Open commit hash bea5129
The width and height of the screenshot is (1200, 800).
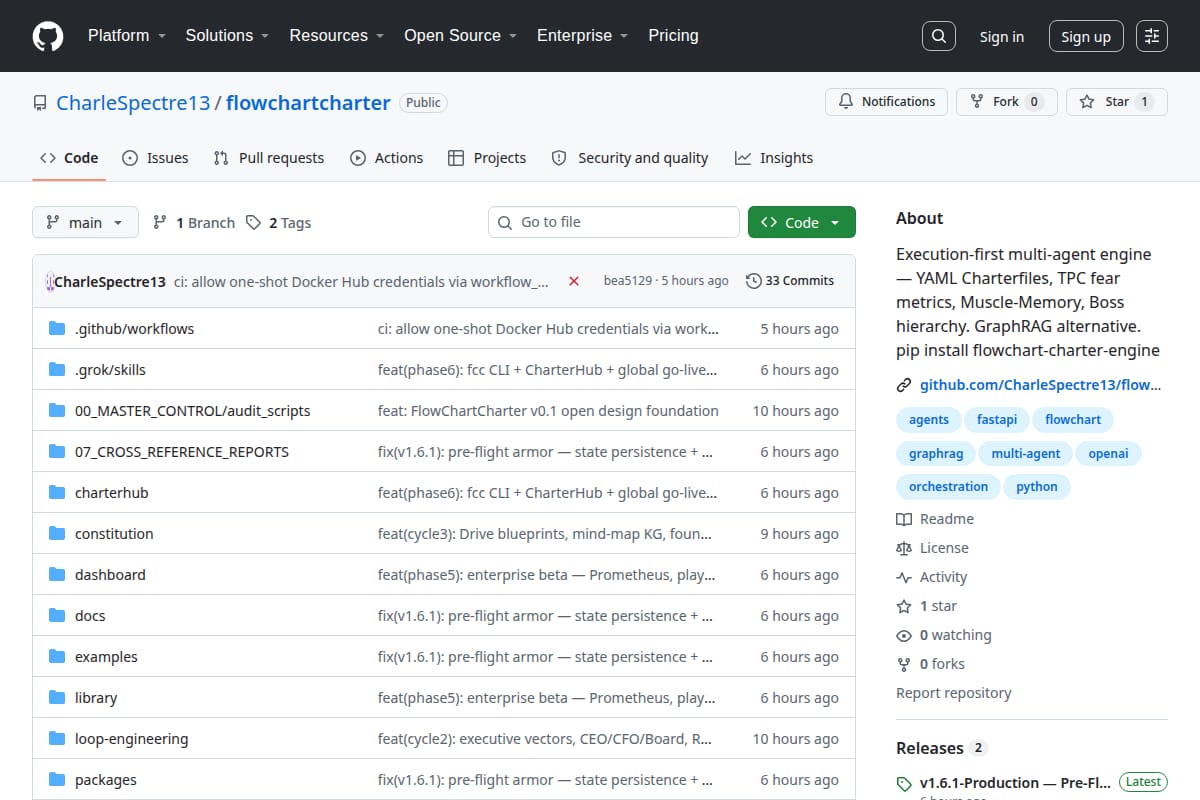[627, 281]
